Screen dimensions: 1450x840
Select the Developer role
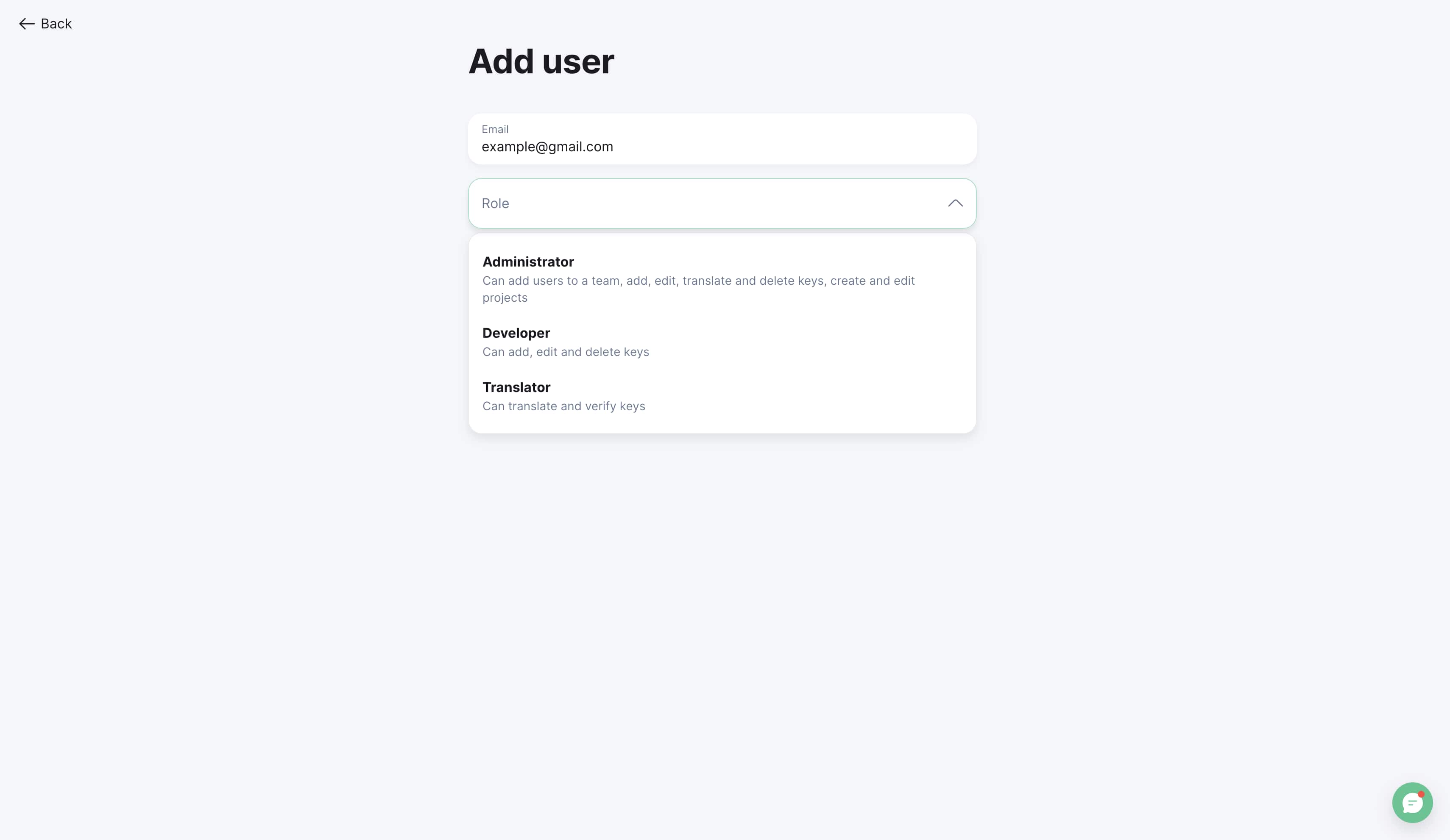point(722,342)
